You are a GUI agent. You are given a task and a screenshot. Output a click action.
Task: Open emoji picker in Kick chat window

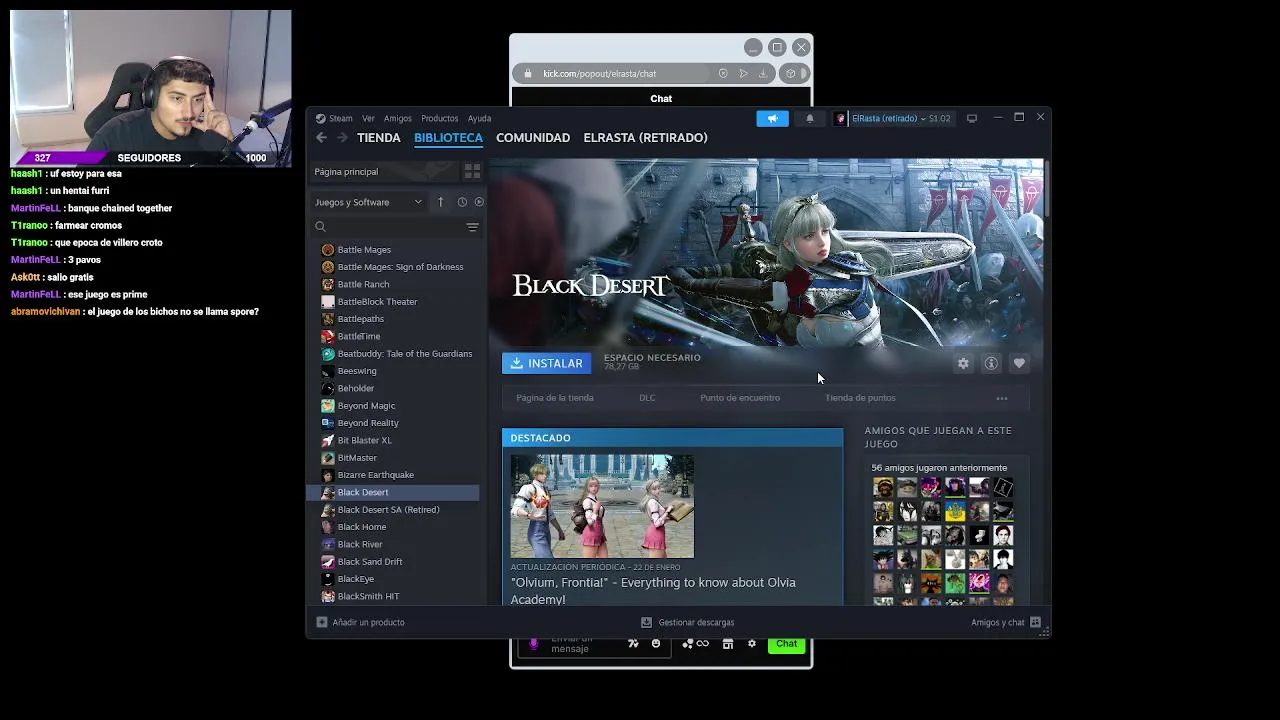tap(656, 644)
